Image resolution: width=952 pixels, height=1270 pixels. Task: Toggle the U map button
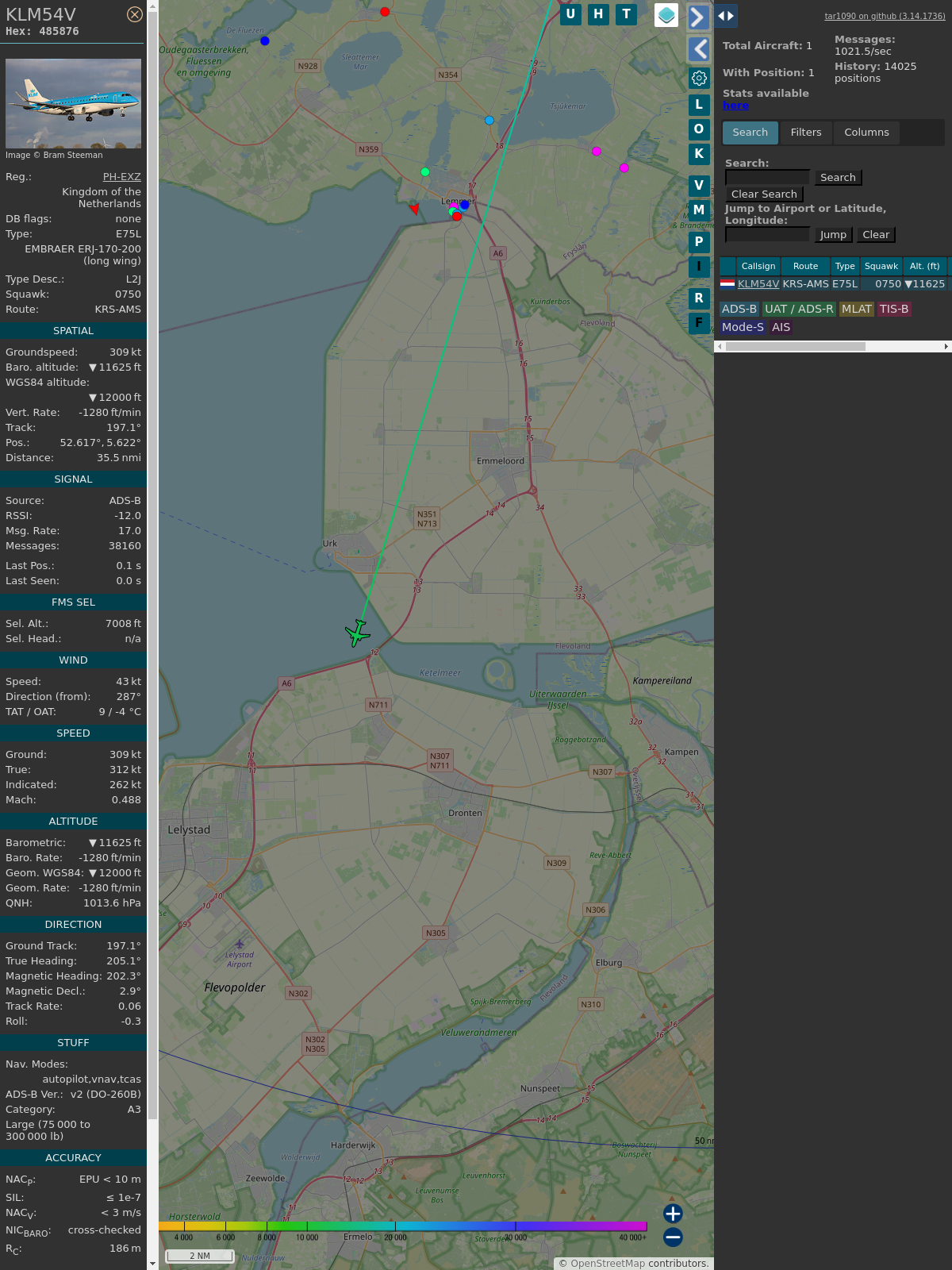(x=570, y=14)
